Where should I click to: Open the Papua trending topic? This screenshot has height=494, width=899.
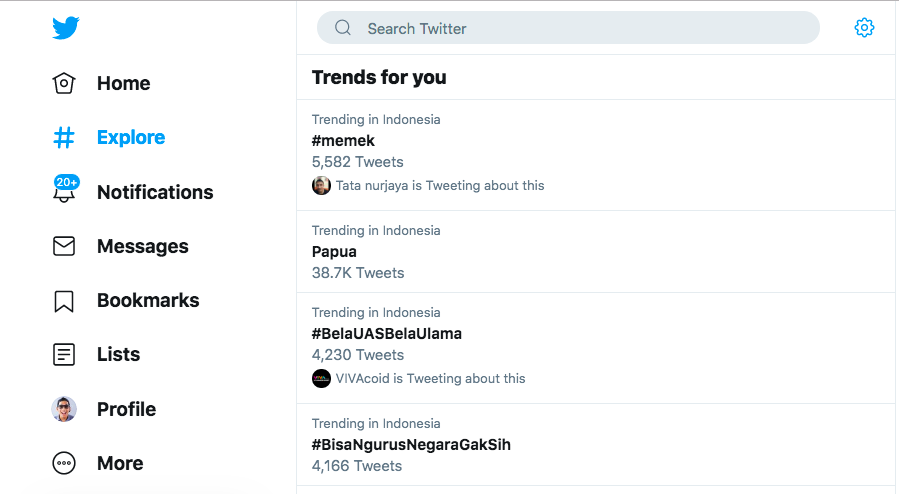click(596, 252)
